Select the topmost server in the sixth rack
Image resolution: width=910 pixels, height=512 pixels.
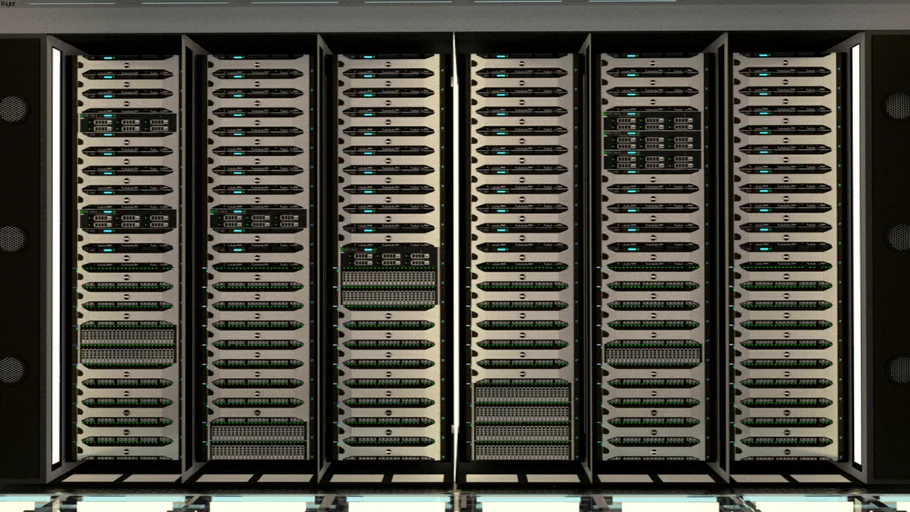tap(783, 72)
